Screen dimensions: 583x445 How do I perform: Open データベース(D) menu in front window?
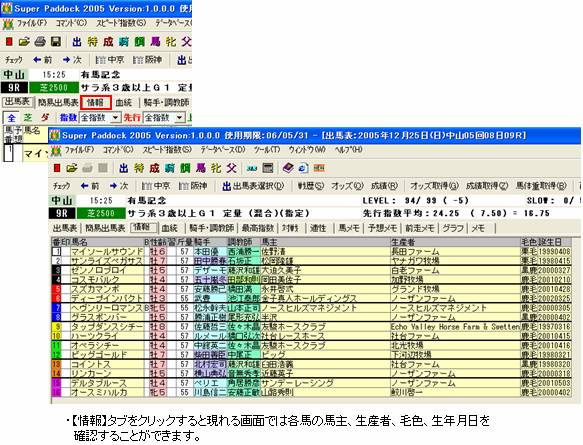pyautogui.click(x=223, y=150)
